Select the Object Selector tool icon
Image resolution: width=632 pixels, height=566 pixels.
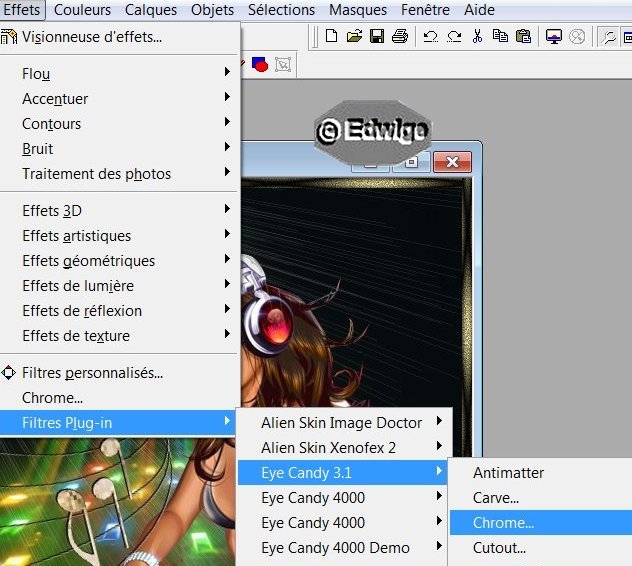pos(283,65)
